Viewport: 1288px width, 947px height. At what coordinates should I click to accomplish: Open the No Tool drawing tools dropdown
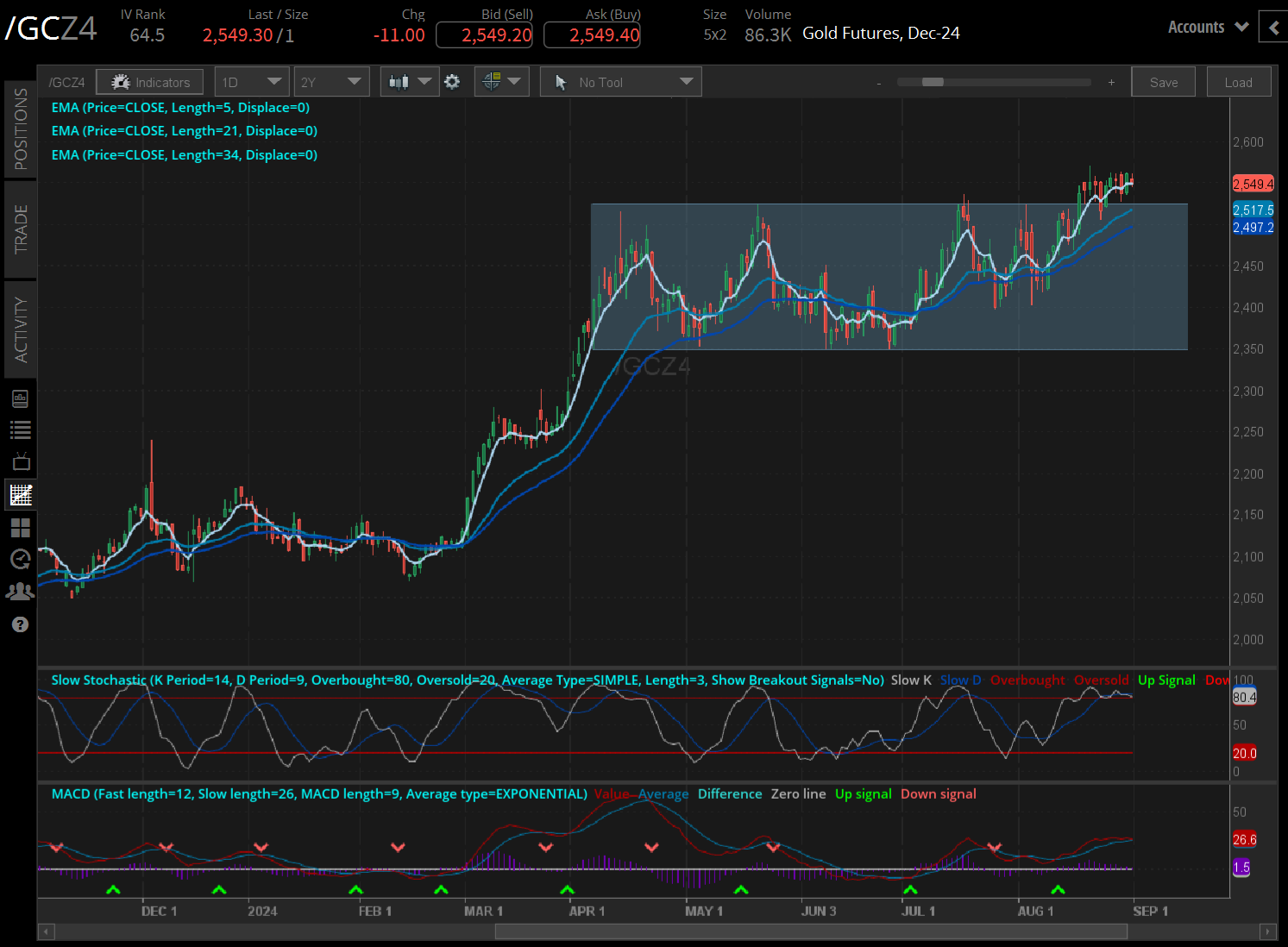coord(620,81)
